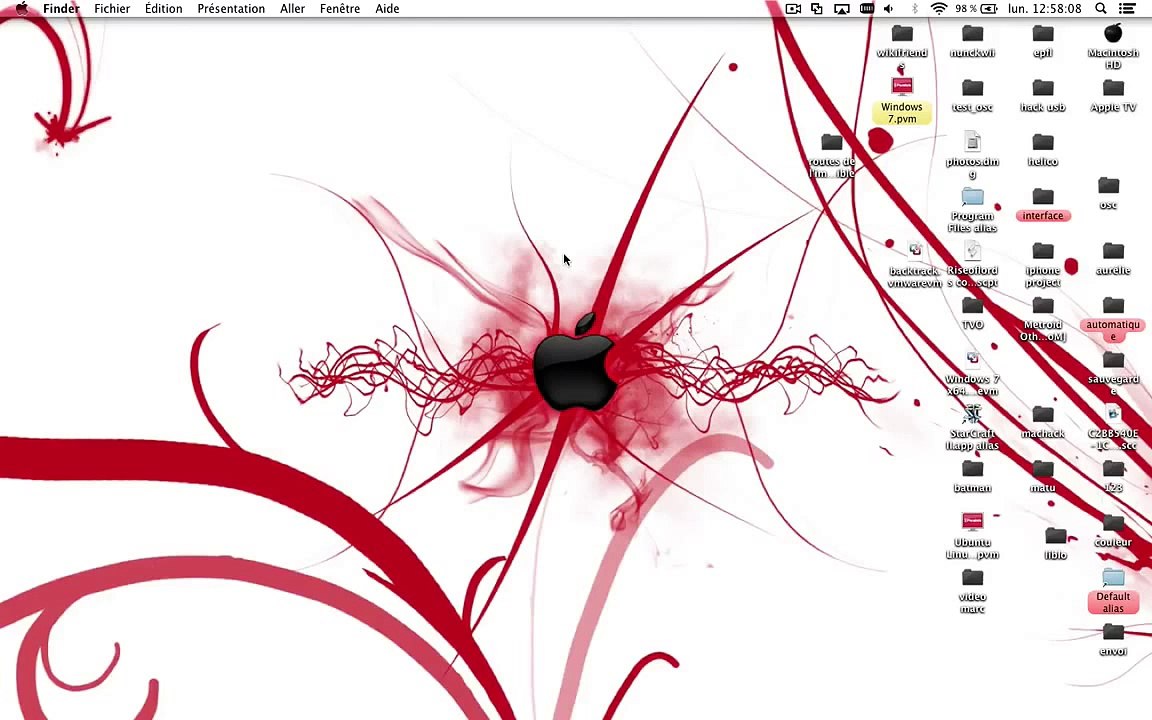The image size is (1152, 720).
Task: Select the aurelie folder
Action: point(1114,251)
